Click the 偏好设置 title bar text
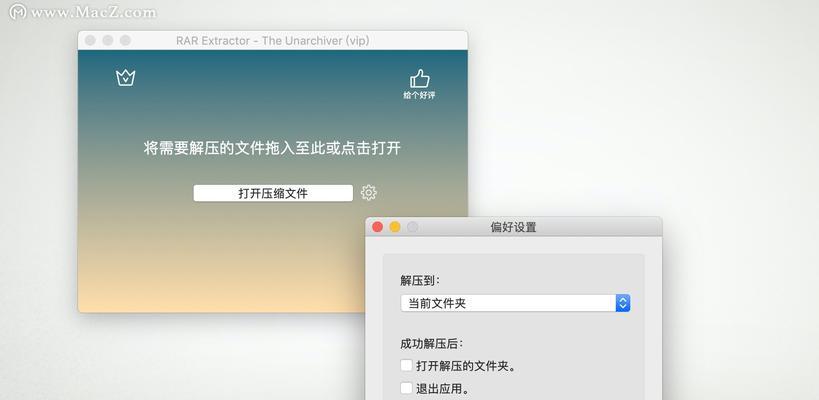 click(513, 227)
